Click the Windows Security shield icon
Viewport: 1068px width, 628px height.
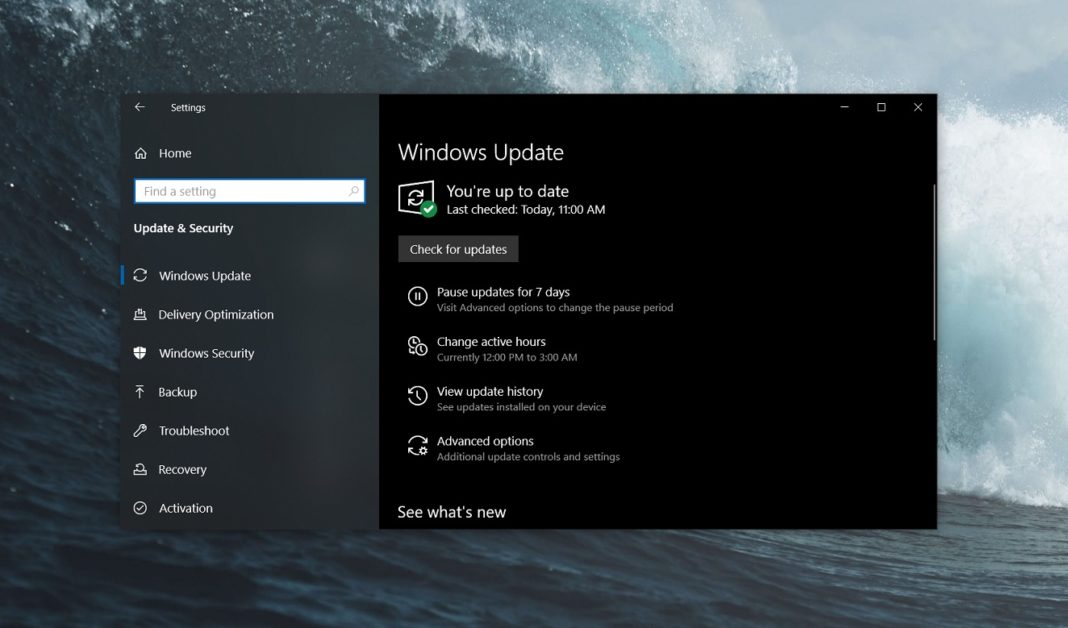pos(139,353)
